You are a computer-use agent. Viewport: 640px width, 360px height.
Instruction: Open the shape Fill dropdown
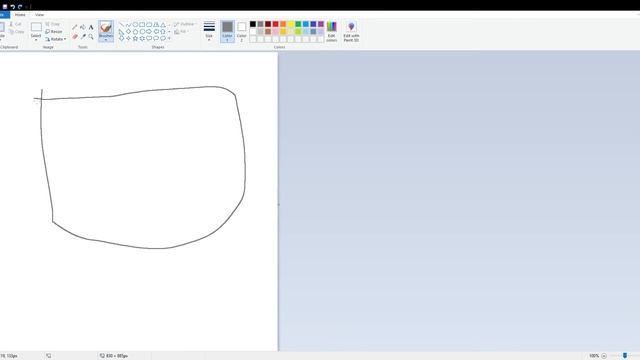pyautogui.click(x=181, y=31)
